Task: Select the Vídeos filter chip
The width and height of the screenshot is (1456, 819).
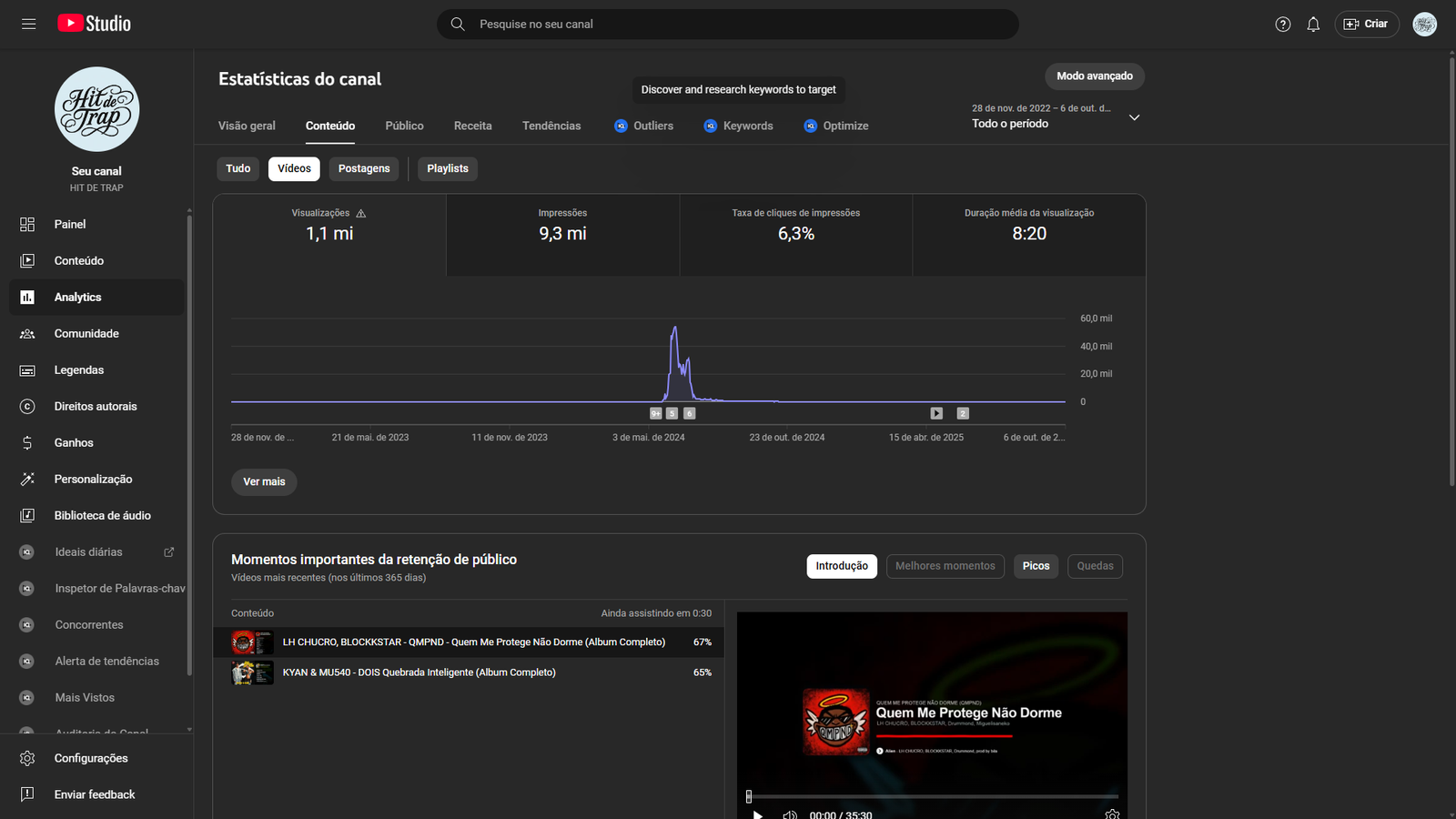Action: tap(294, 168)
